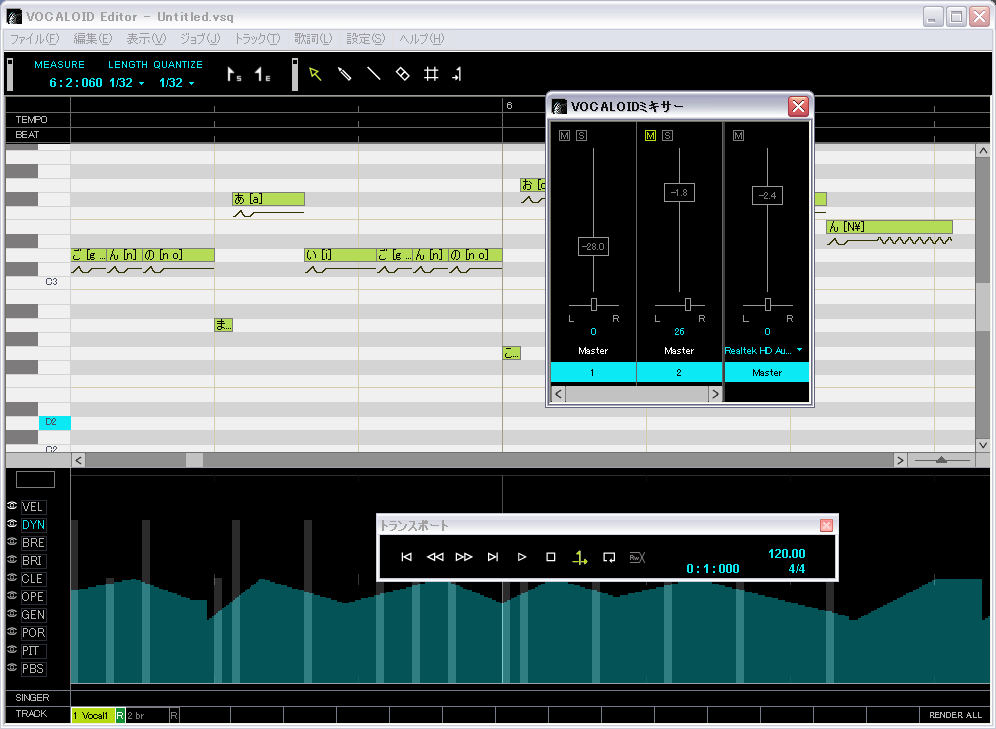Click mixer scroll right arrow

715,394
